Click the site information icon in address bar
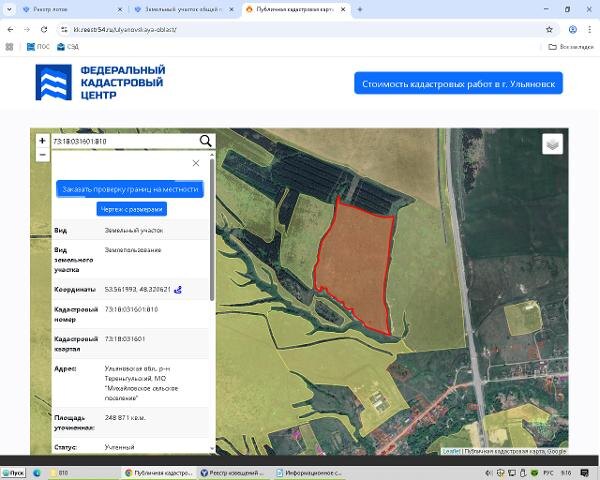The image size is (600, 480). (x=64, y=29)
